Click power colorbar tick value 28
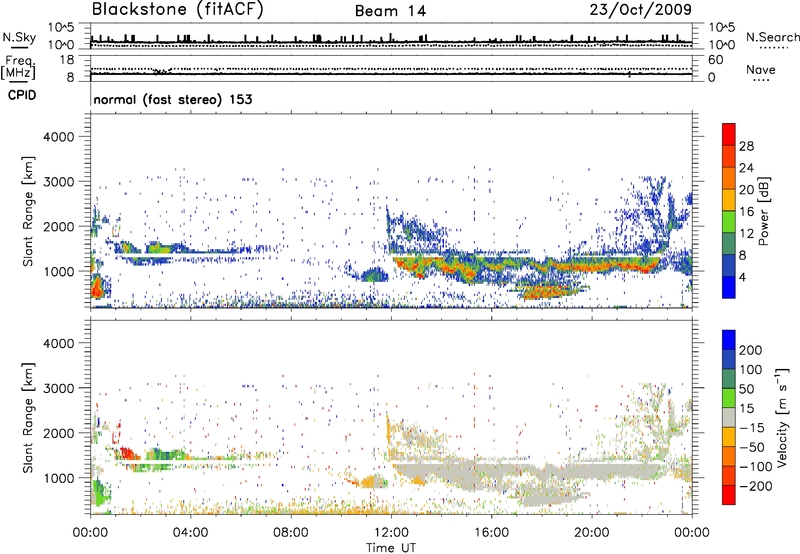This screenshot has width=800, height=554. point(746,146)
